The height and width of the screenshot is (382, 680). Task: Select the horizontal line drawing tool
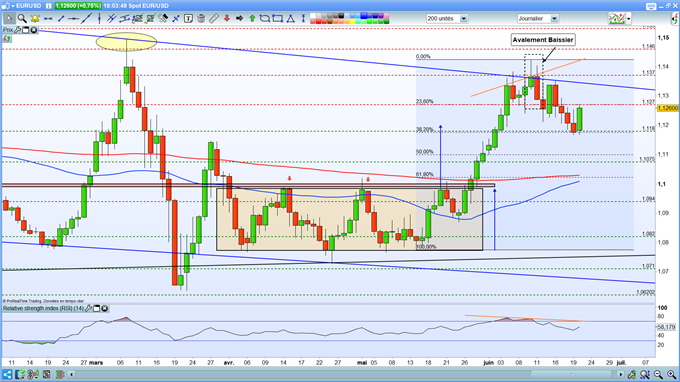[48, 19]
